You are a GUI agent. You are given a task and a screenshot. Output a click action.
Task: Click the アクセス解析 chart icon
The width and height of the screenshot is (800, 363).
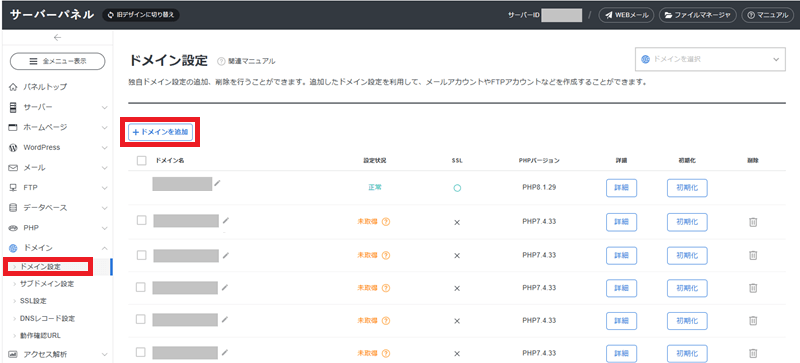(14, 354)
